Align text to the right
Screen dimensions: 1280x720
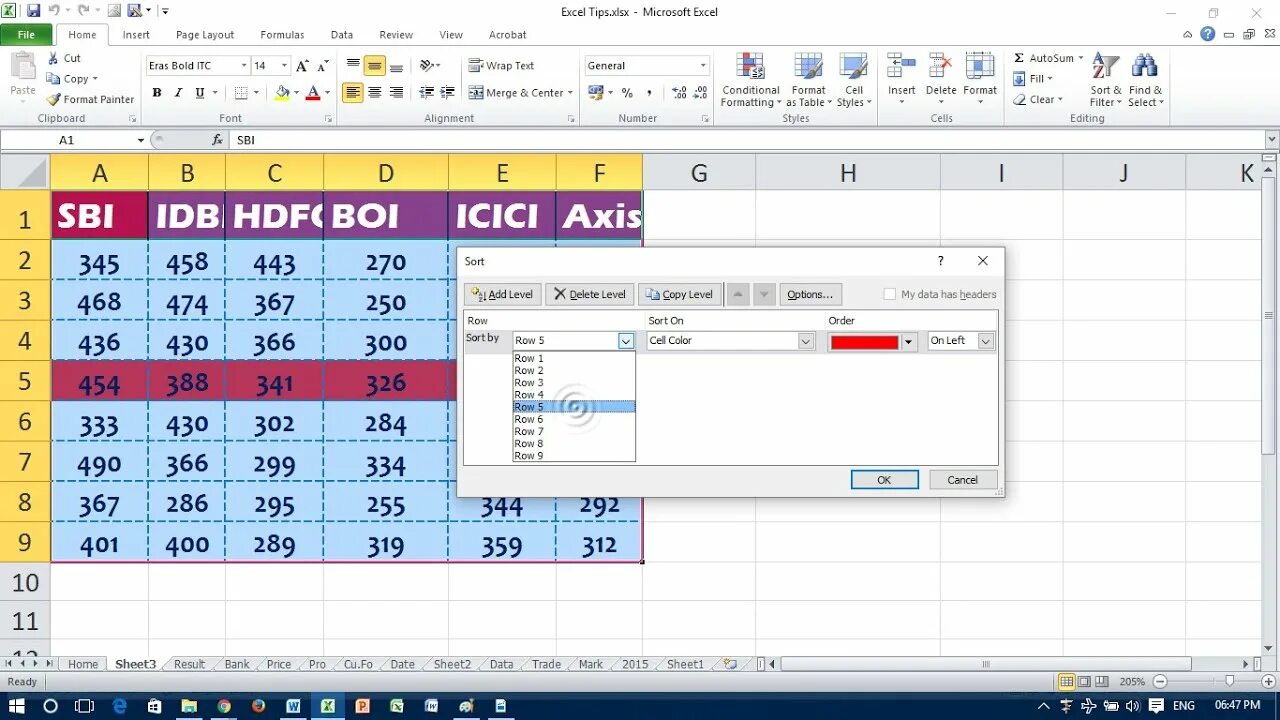(396, 92)
